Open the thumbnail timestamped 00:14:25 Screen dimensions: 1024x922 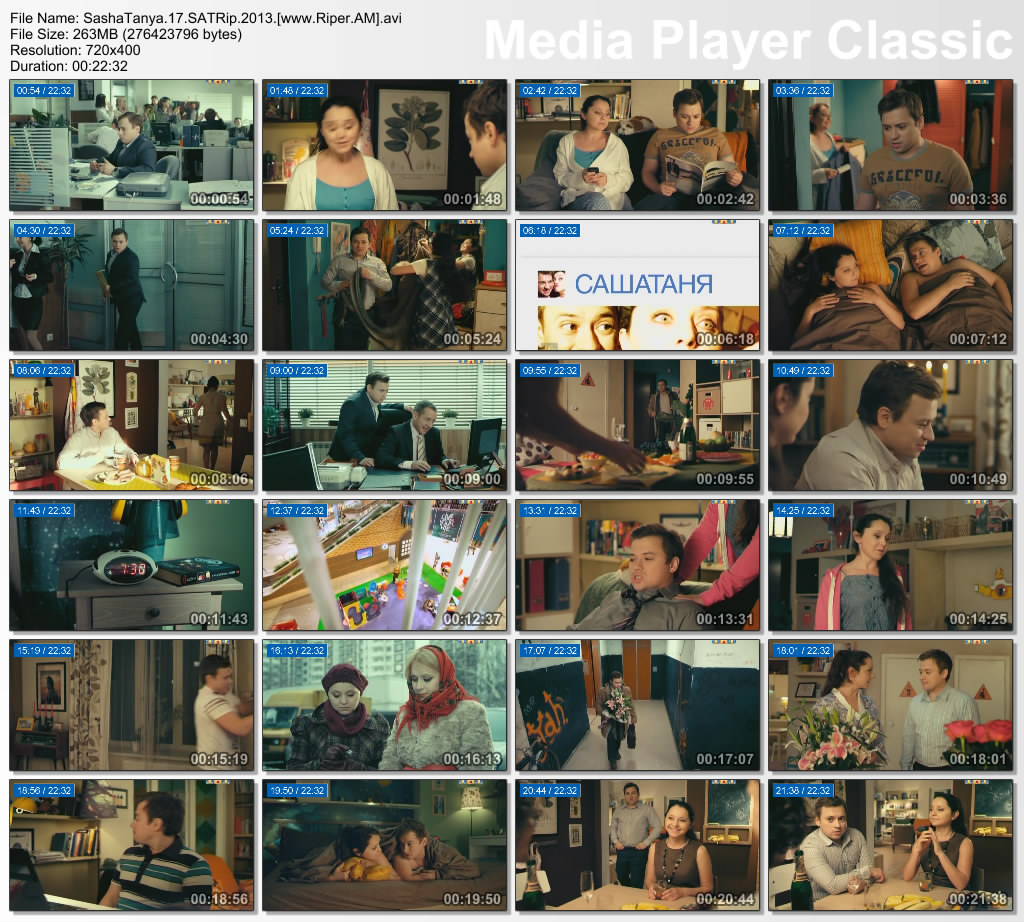(890, 565)
